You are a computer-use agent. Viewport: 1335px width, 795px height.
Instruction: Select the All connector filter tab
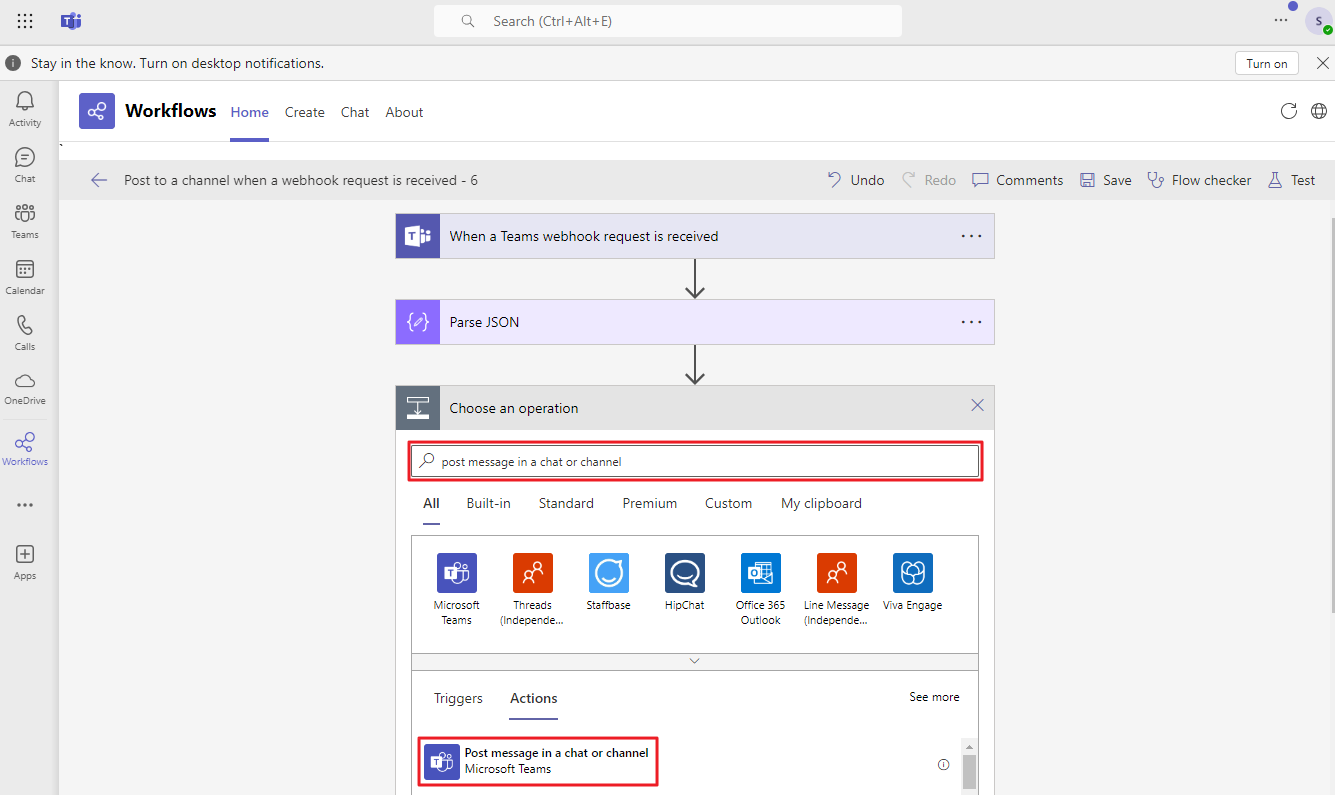[431, 503]
